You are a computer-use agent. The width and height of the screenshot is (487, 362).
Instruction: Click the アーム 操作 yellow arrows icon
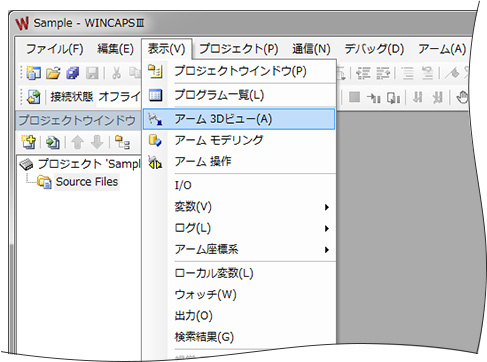[155, 162]
